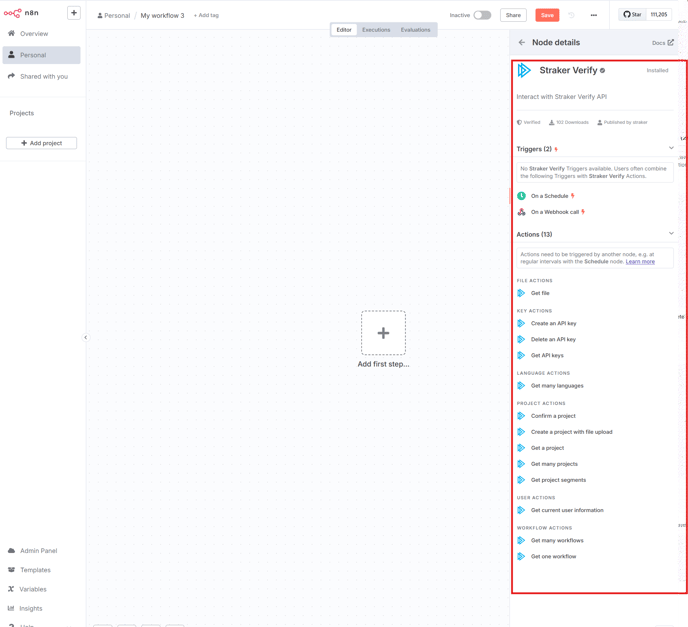Click the verified badge beside Straker Verify
Screen dimensions: 688x627
click(x=602, y=71)
